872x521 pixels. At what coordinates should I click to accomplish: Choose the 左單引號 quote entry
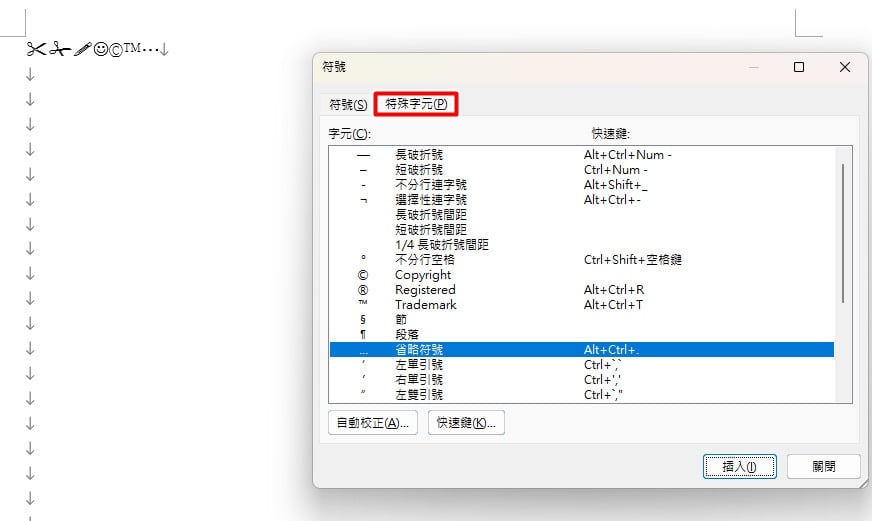582,365
